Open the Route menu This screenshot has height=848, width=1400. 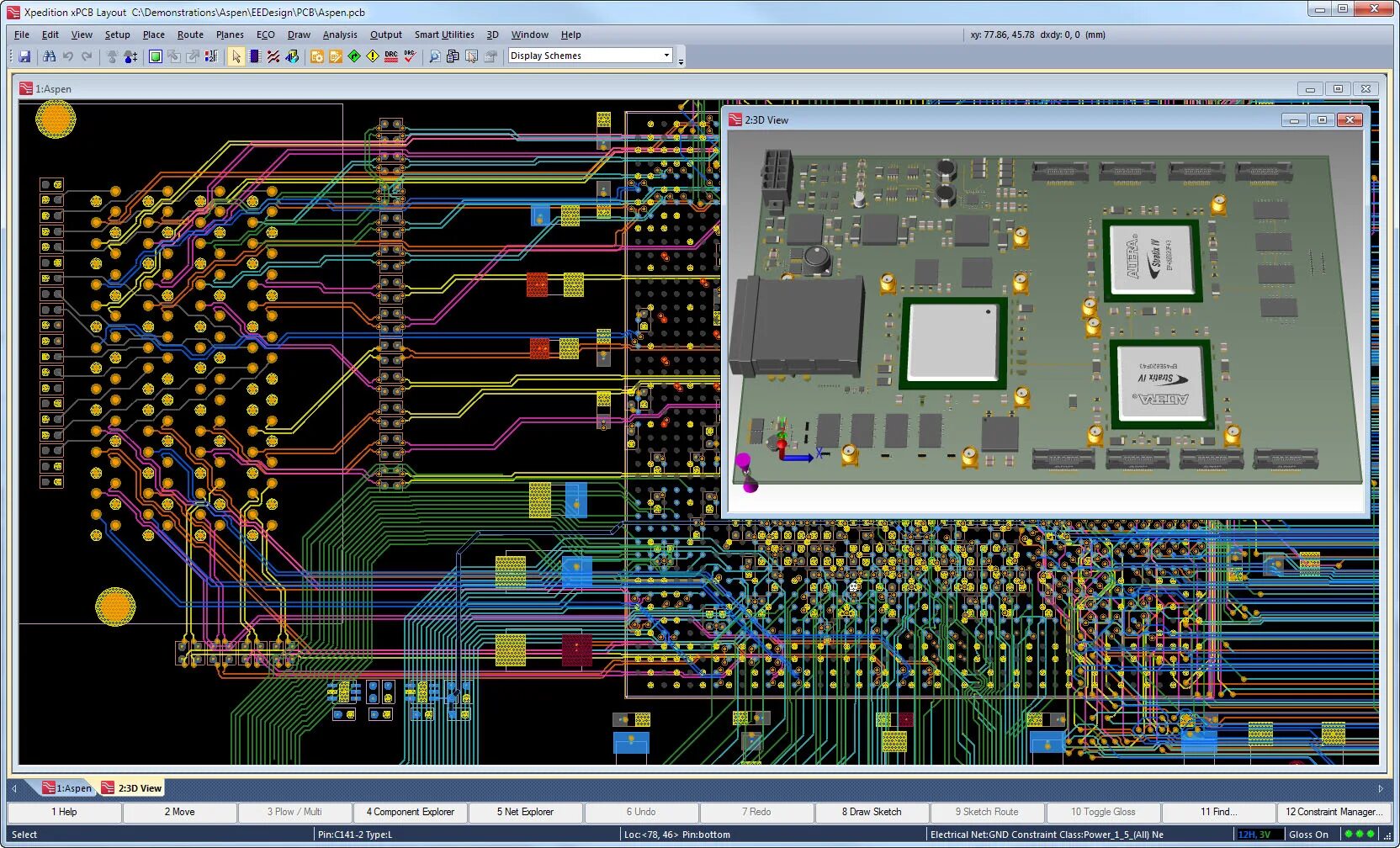click(x=190, y=34)
